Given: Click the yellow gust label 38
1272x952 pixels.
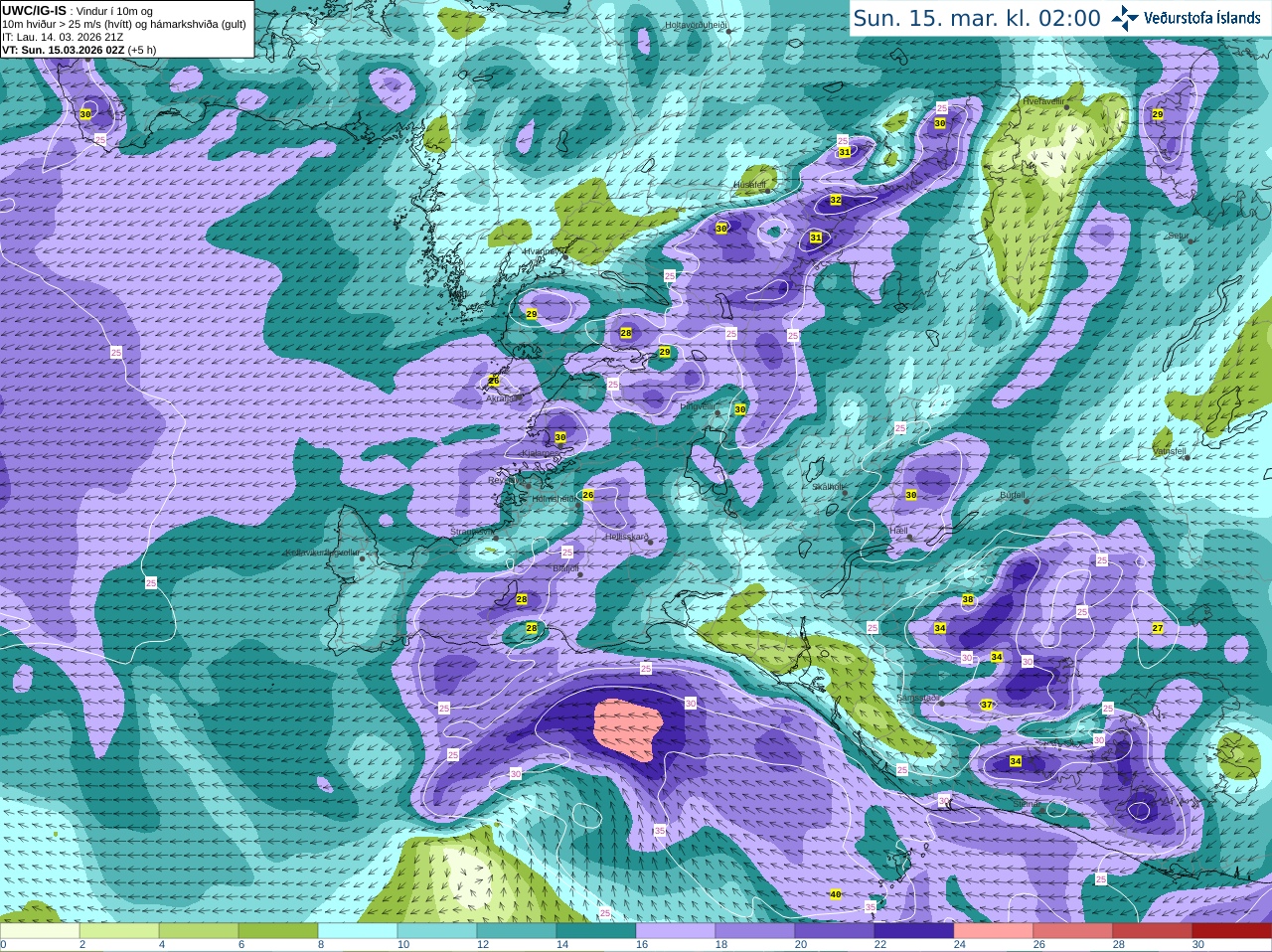Looking at the screenshot, I should point(968,599).
